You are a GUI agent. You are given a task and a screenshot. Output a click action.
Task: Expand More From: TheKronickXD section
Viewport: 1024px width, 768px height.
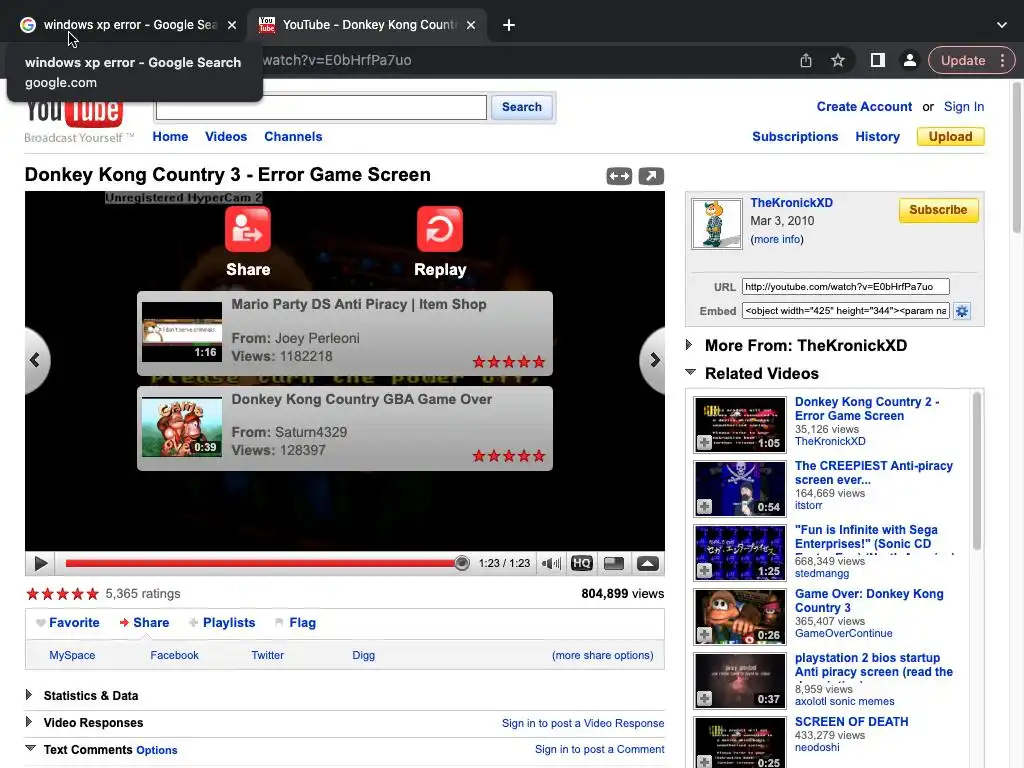689,345
